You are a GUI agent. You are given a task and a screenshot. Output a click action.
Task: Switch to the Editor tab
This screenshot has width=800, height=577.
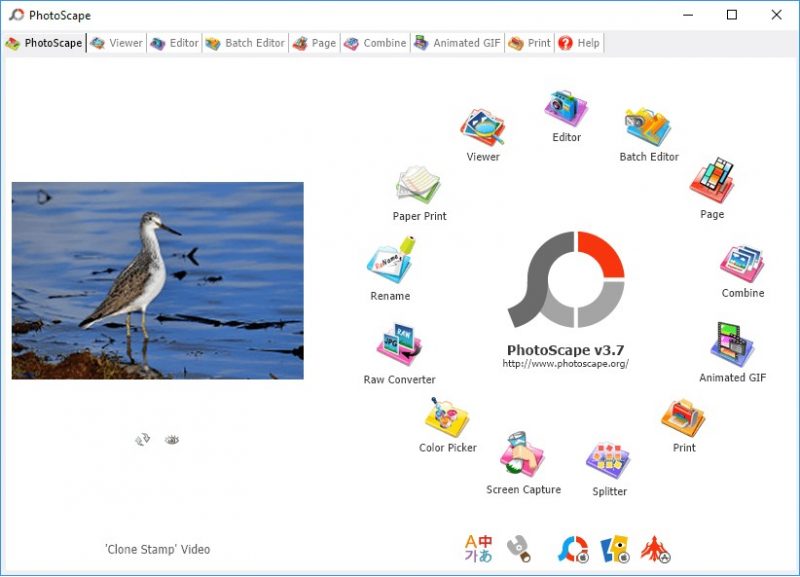(174, 43)
